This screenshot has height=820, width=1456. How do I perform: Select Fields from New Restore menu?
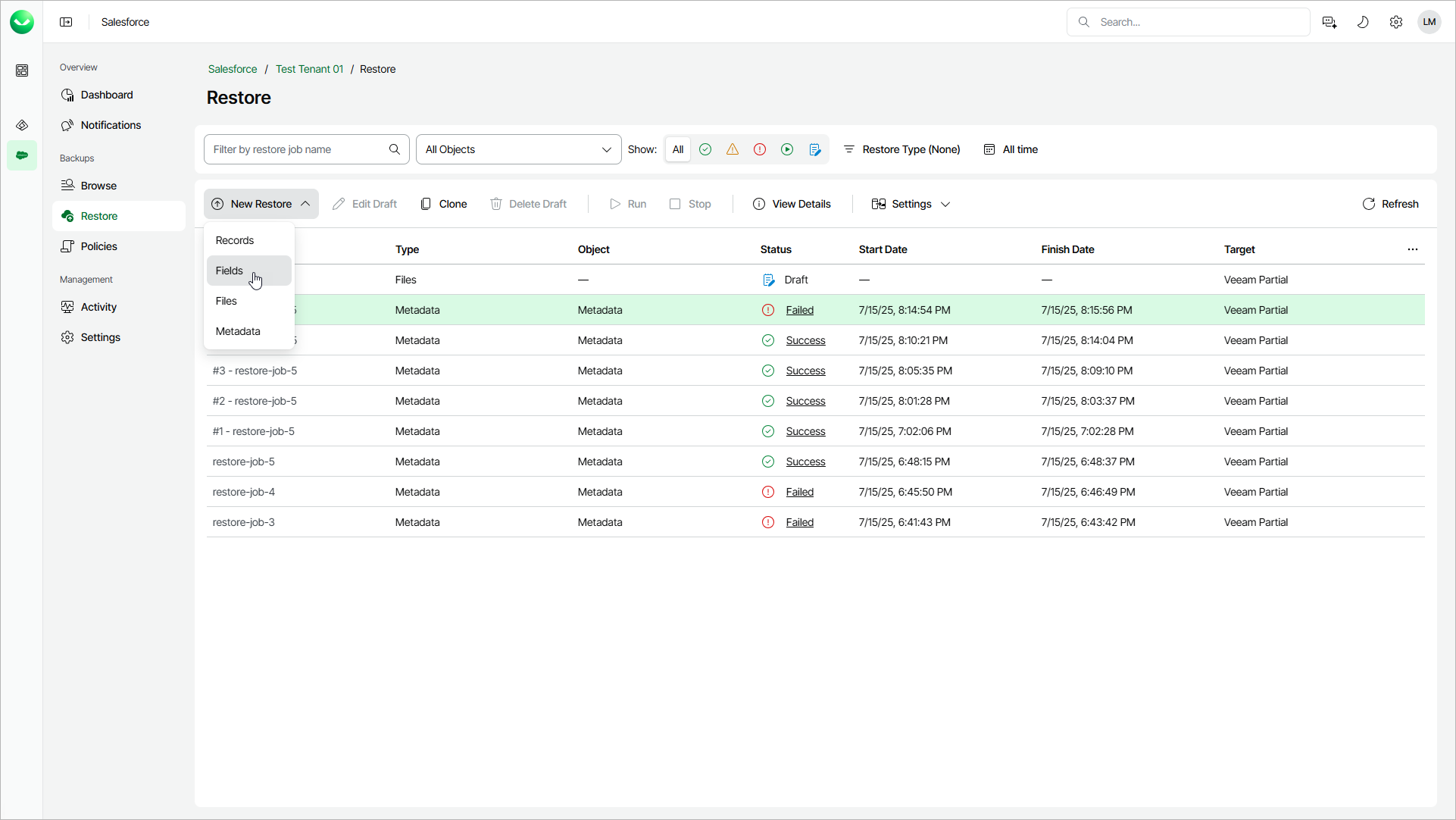coord(230,271)
